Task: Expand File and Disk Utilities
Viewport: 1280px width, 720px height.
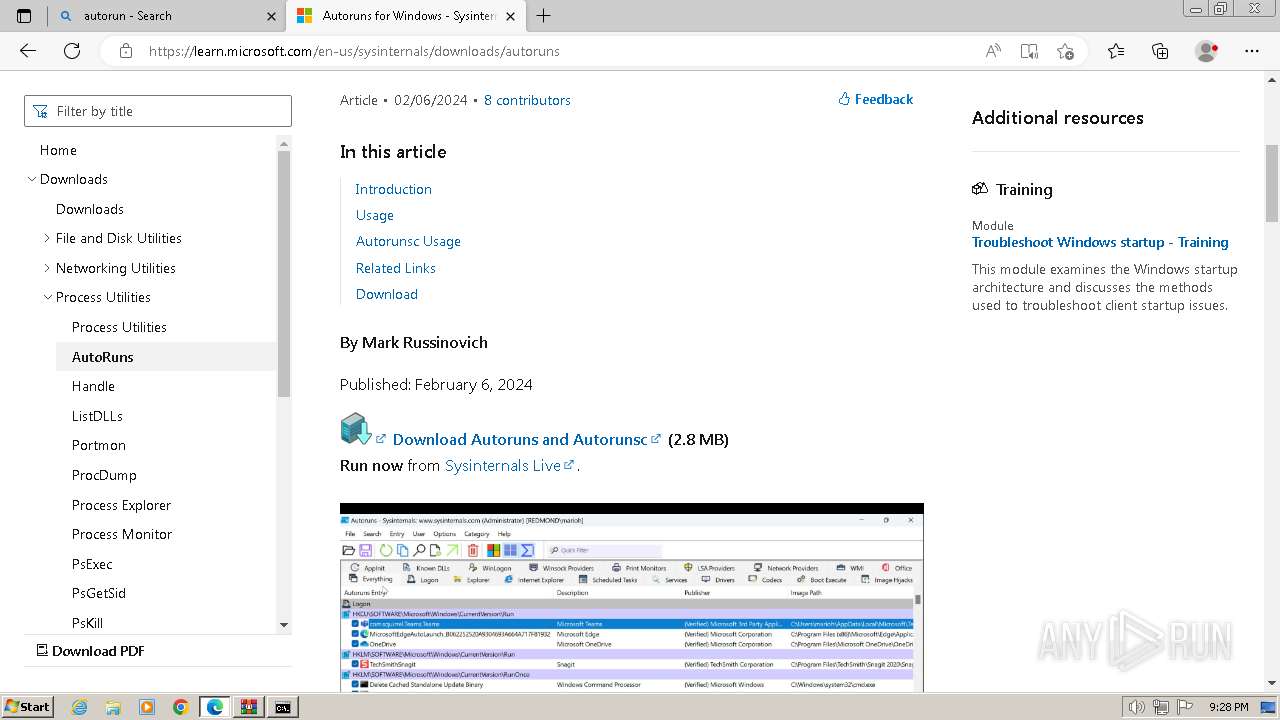Action: [x=47, y=238]
